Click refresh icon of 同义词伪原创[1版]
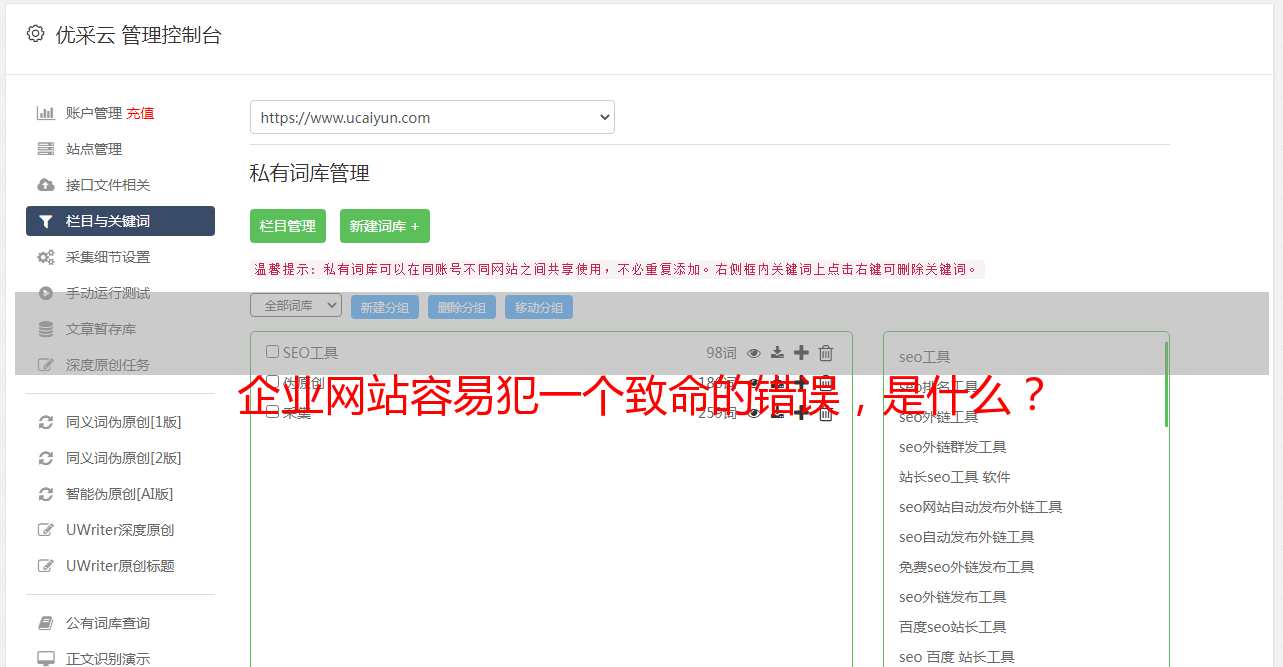This screenshot has width=1283, height=667. coord(46,422)
